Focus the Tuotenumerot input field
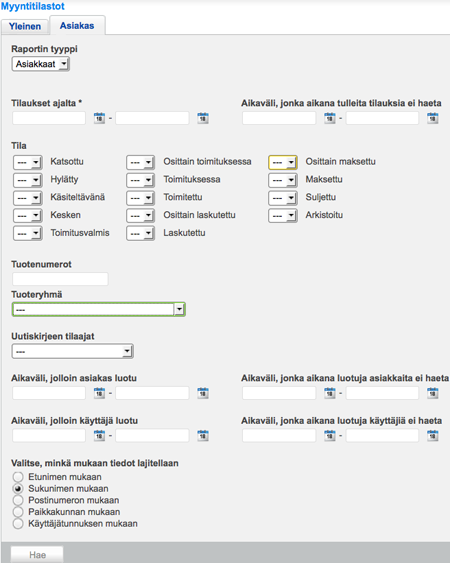The width and height of the screenshot is (450, 563). point(60,279)
